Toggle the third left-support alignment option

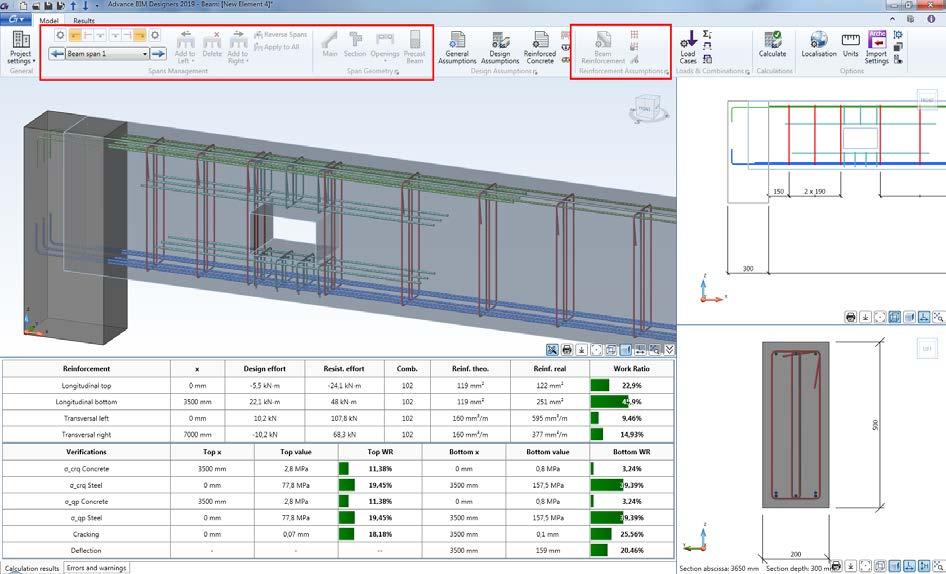tap(100, 35)
